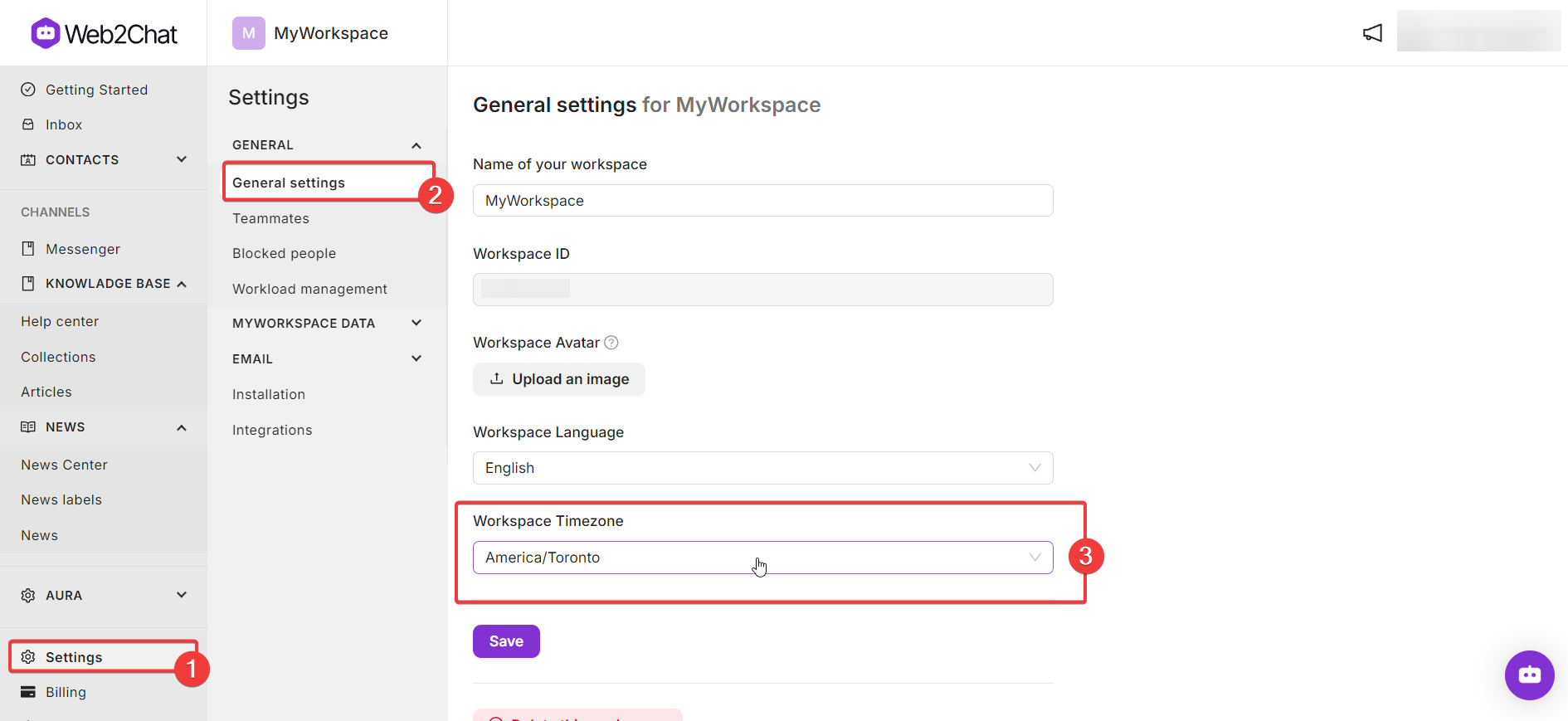Open Articles

tap(46, 392)
